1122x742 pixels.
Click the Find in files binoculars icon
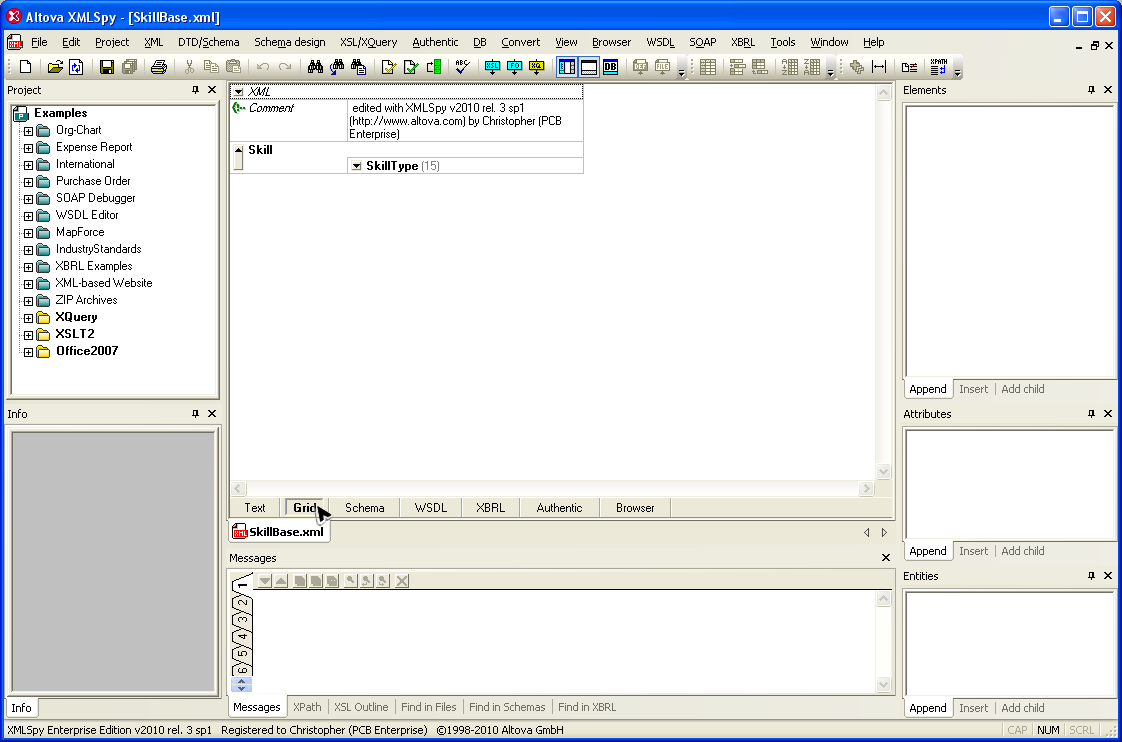358,67
